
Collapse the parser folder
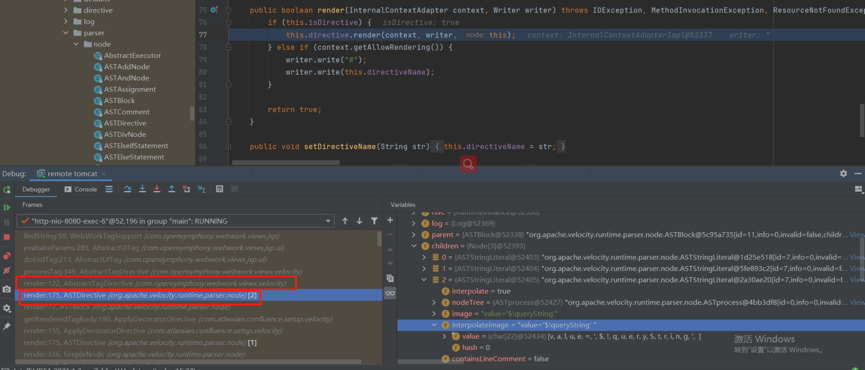point(66,33)
